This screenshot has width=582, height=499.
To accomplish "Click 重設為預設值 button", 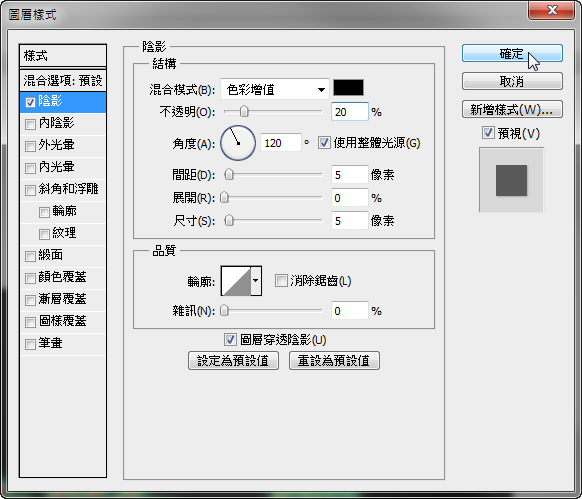I will [334, 361].
